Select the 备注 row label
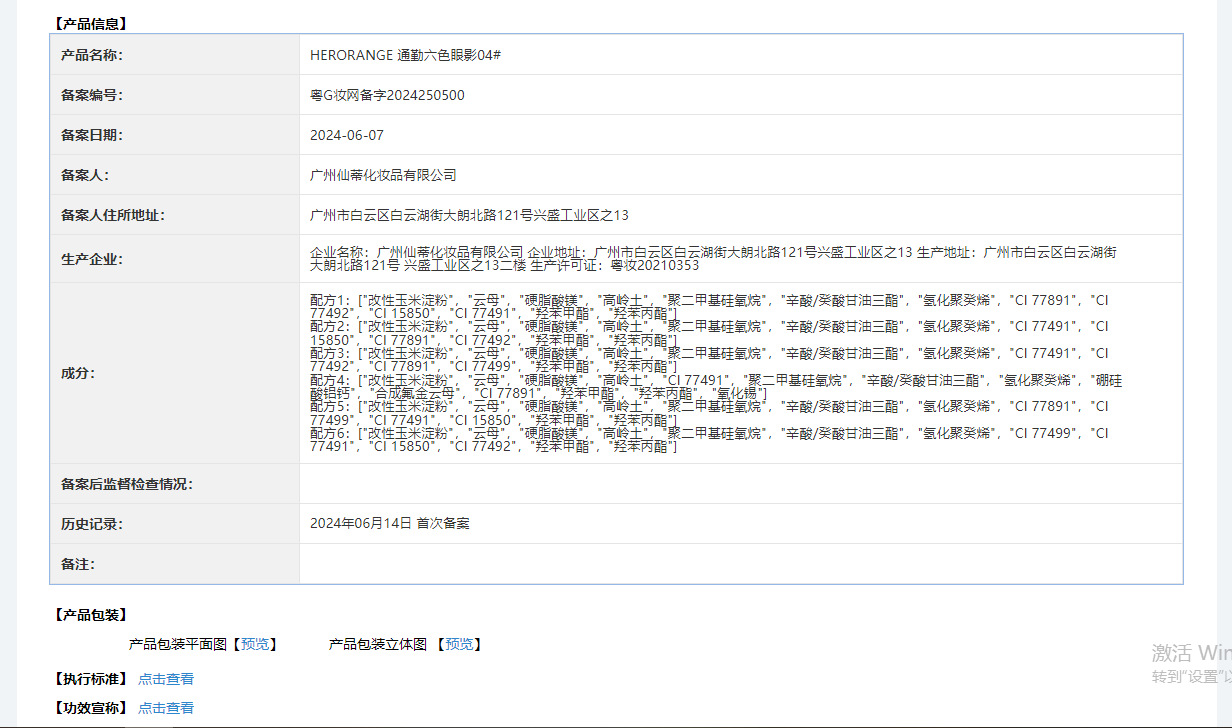Image resolution: width=1232 pixels, height=728 pixels. click(78, 564)
